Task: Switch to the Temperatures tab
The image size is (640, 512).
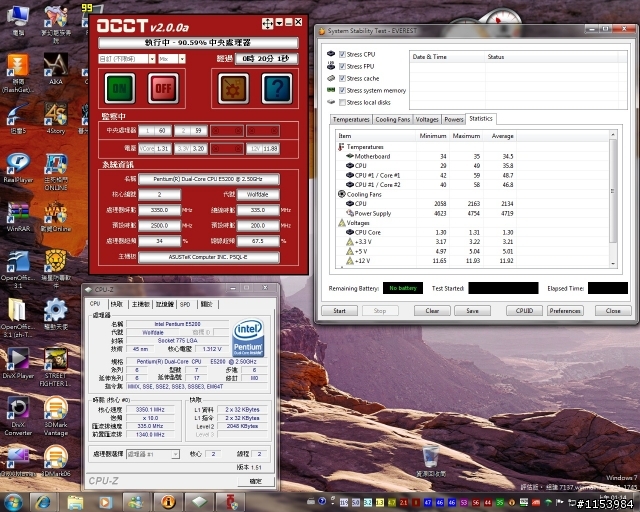Action: [350, 119]
